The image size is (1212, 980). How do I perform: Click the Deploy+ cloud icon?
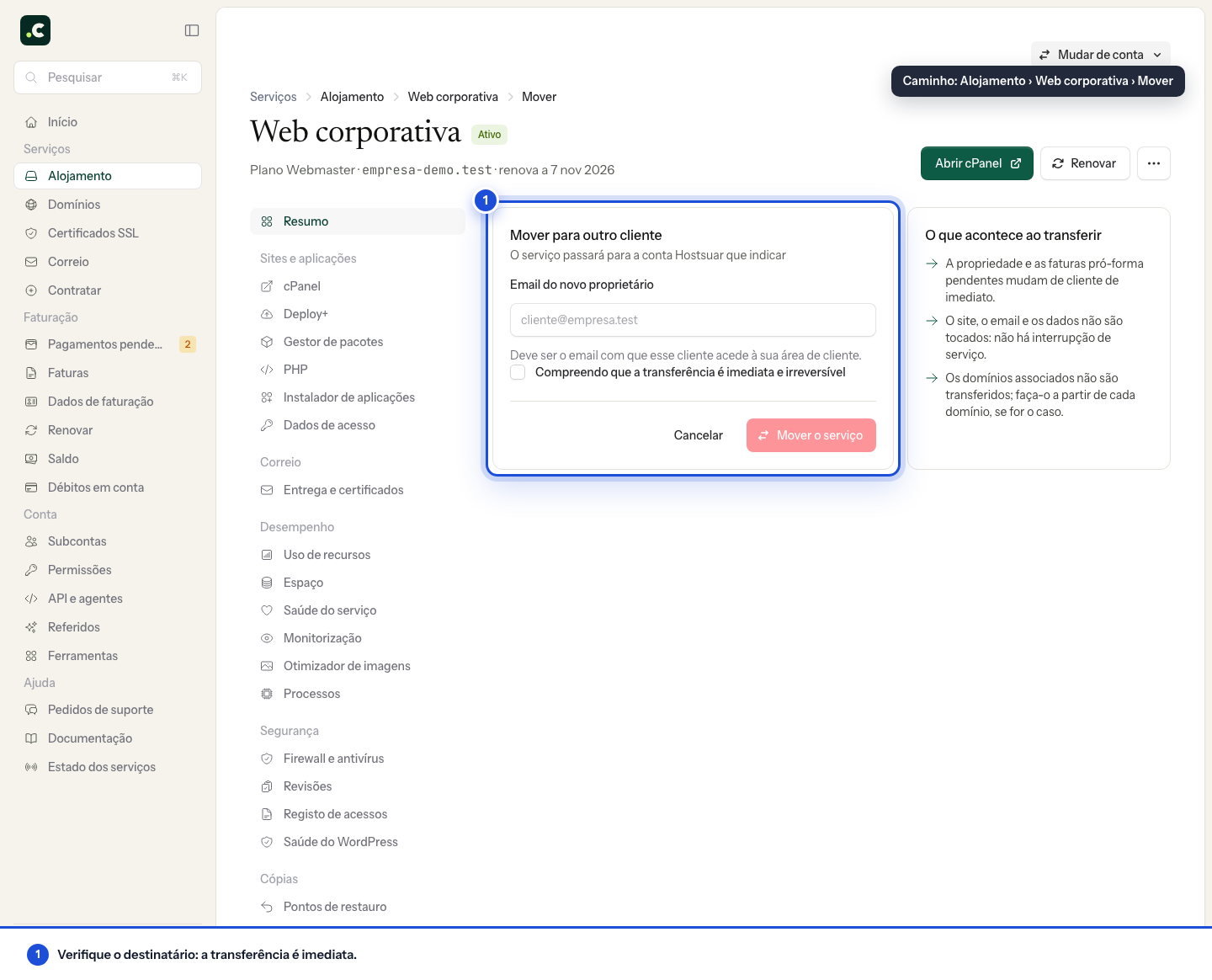pyautogui.click(x=267, y=314)
